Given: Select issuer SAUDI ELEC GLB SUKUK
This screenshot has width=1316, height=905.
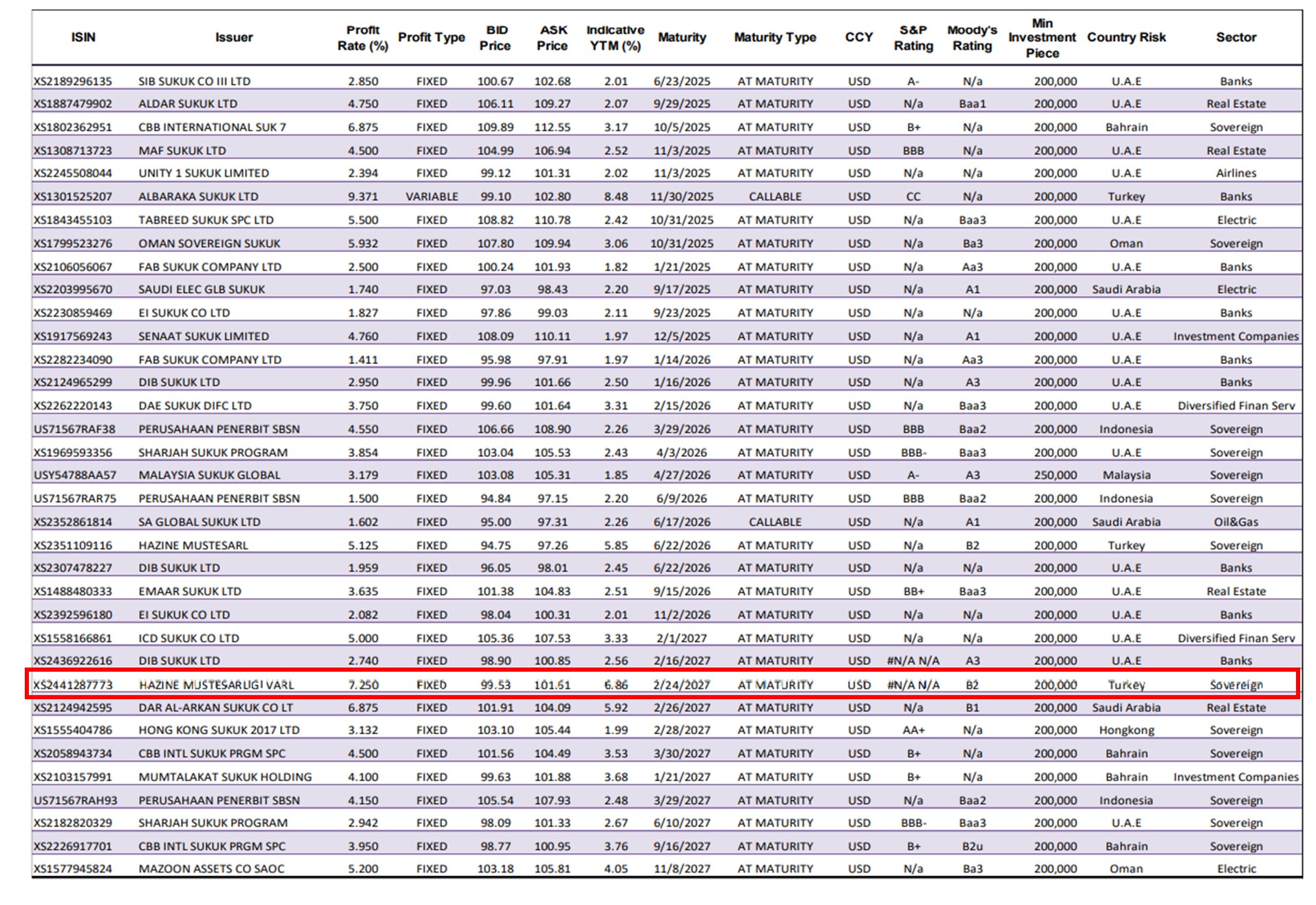Looking at the screenshot, I should tap(202, 290).
